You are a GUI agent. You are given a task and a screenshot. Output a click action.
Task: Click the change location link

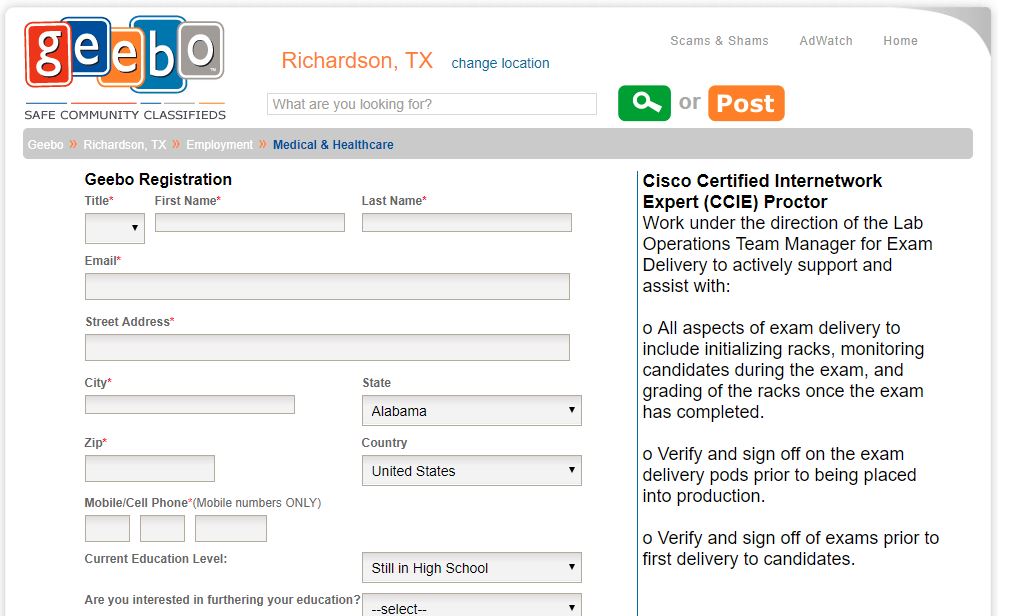[x=500, y=63]
